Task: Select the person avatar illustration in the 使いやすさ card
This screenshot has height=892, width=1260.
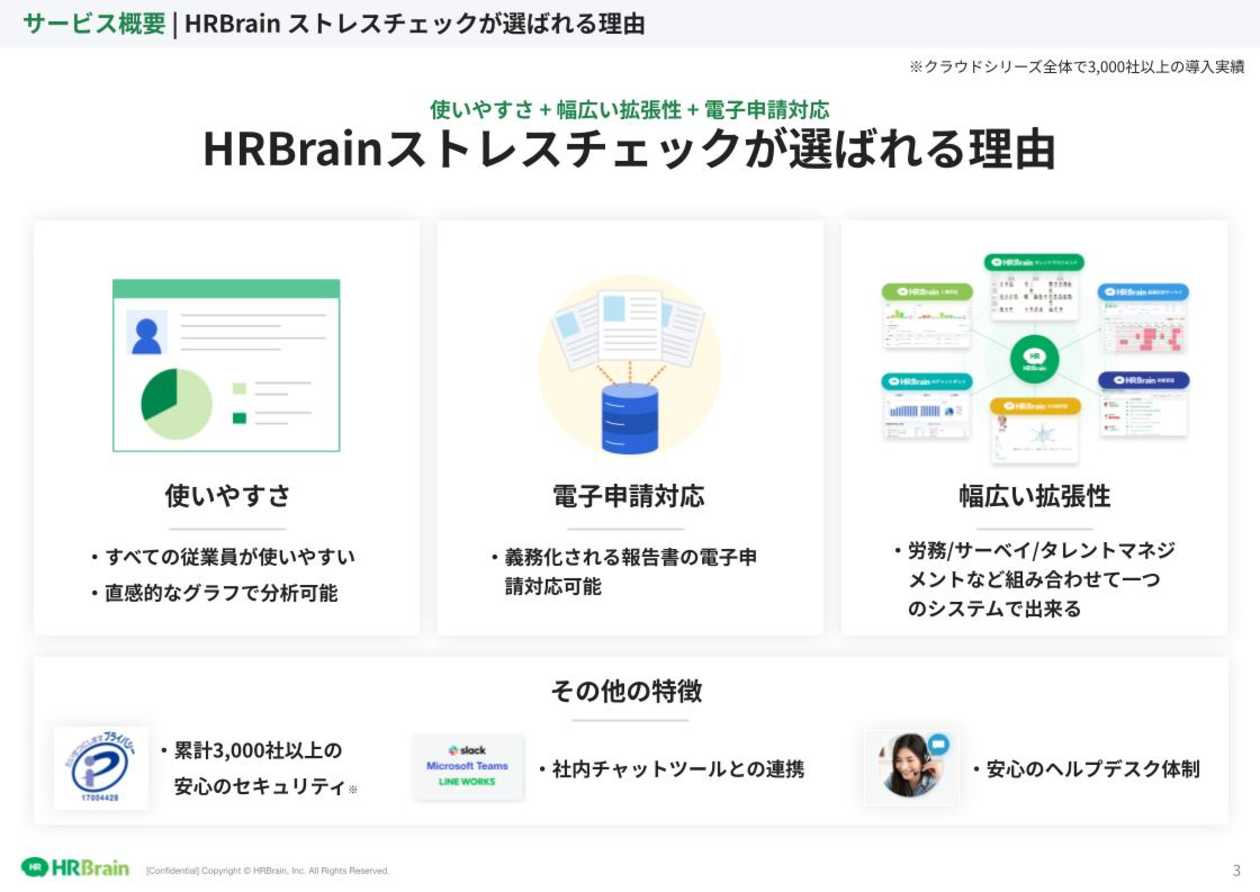Action: pyautogui.click(x=145, y=330)
